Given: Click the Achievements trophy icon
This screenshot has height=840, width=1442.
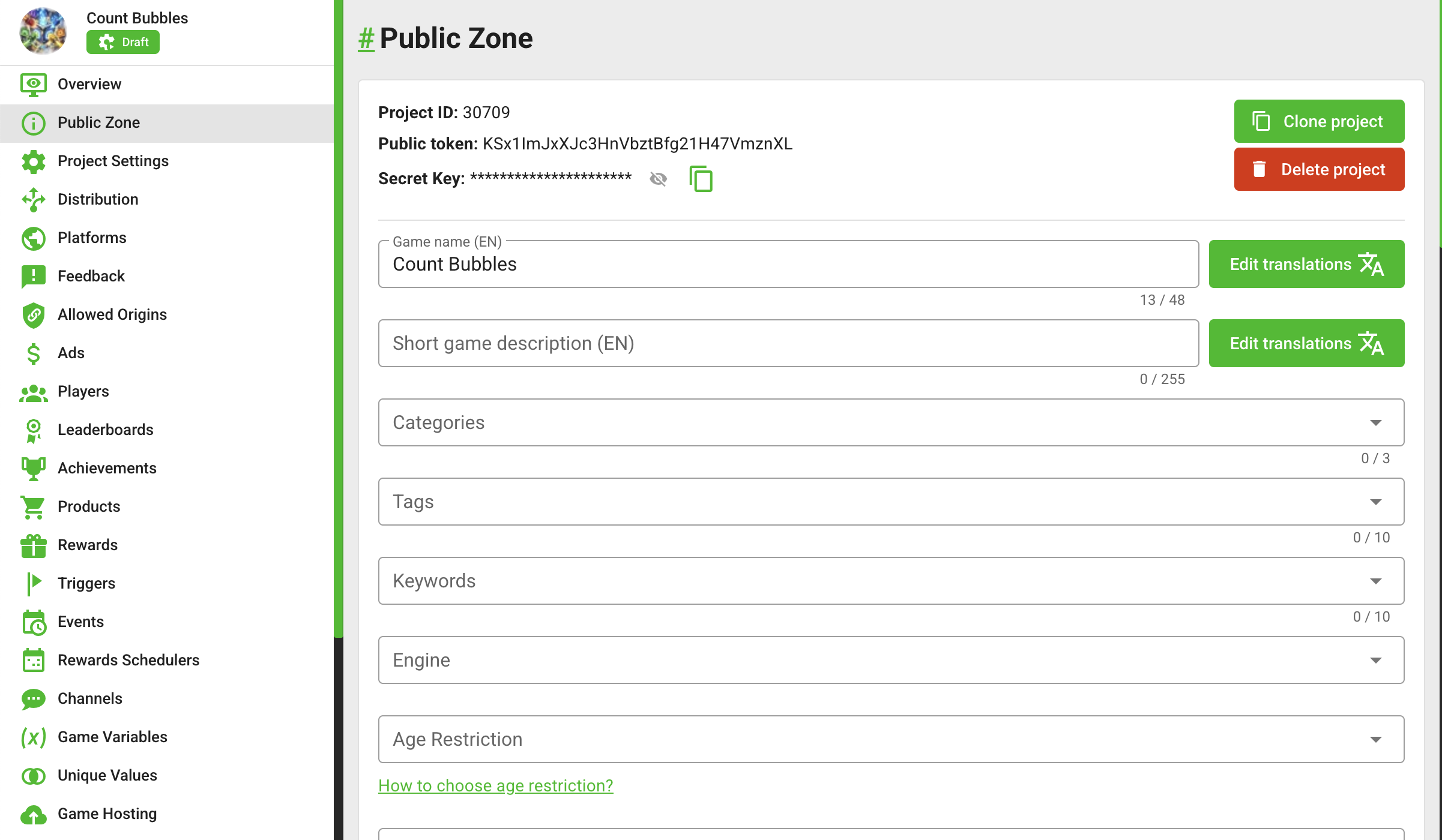Looking at the screenshot, I should (34, 469).
